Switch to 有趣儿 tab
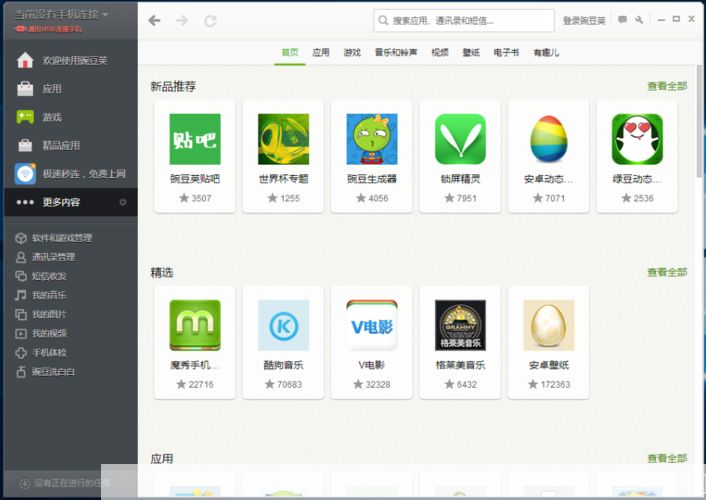Image resolution: width=706 pixels, height=500 pixels. pyautogui.click(x=546, y=53)
